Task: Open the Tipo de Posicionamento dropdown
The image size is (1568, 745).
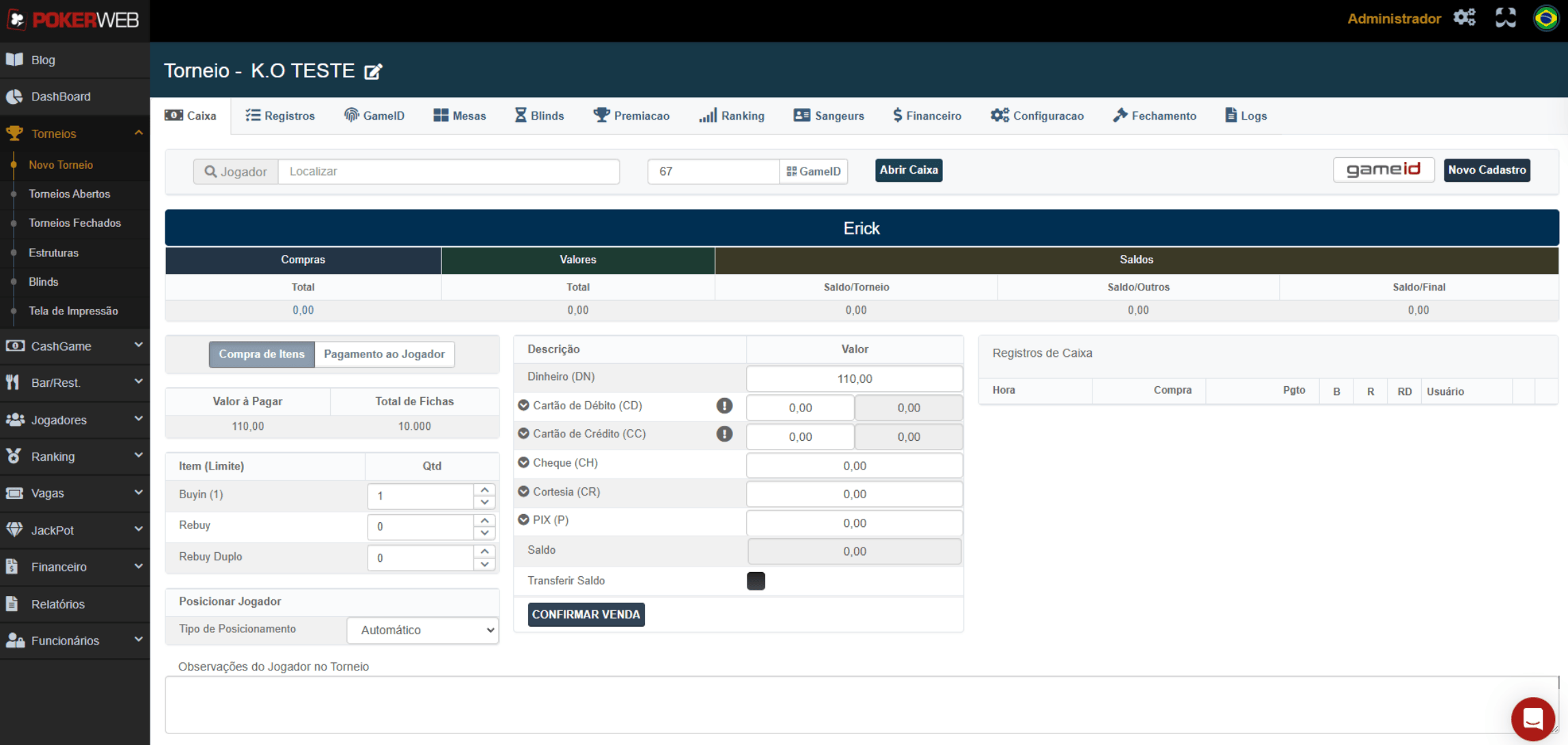Action: click(x=423, y=630)
